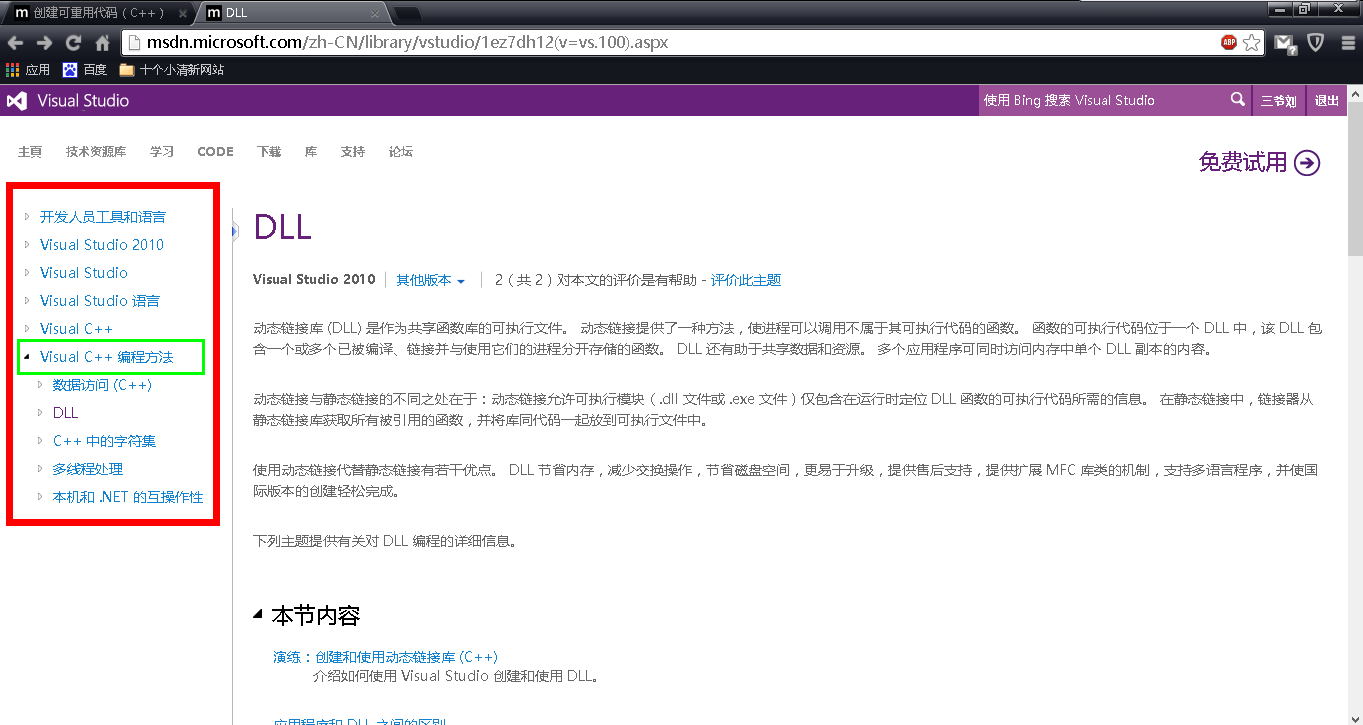Collapse the Visual C++ 编程方法 tree arrow
This screenshot has width=1363, height=725.
[x=27, y=357]
